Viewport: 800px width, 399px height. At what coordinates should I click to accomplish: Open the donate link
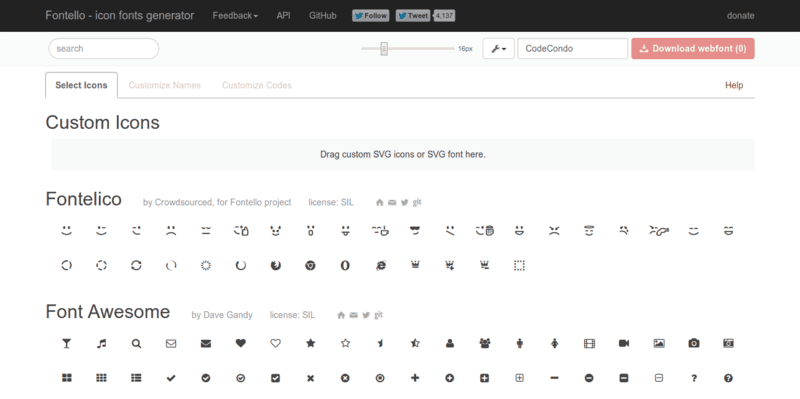(x=740, y=16)
